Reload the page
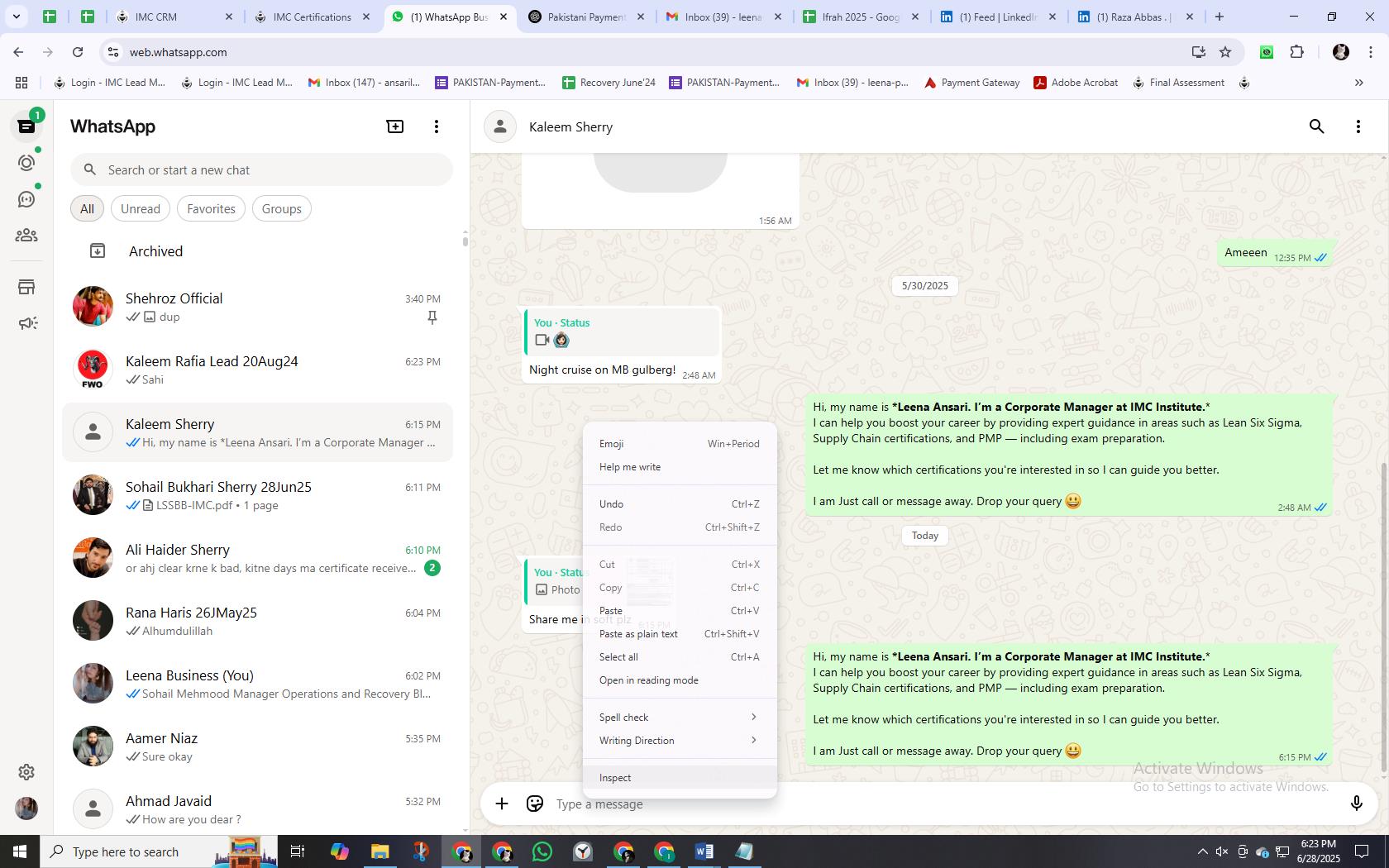Screen dimensions: 1389x868 click(78, 52)
